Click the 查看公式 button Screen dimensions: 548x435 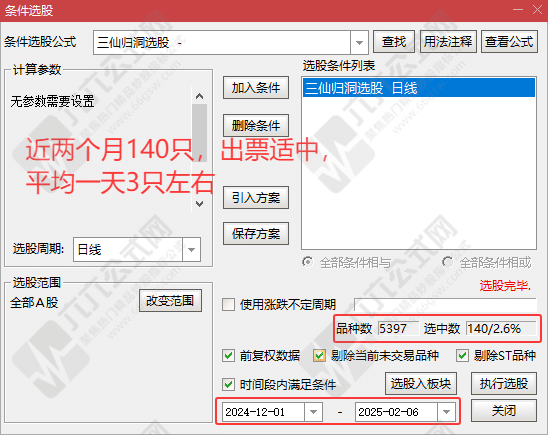click(x=509, y=42)
